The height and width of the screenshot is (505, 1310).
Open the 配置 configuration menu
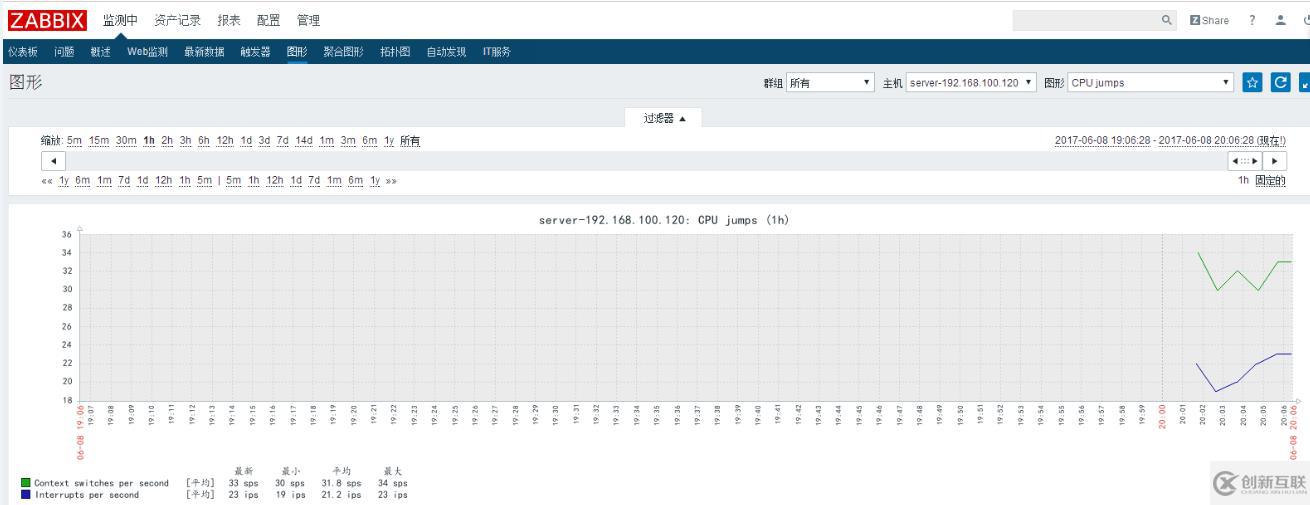tap(268, 20)
